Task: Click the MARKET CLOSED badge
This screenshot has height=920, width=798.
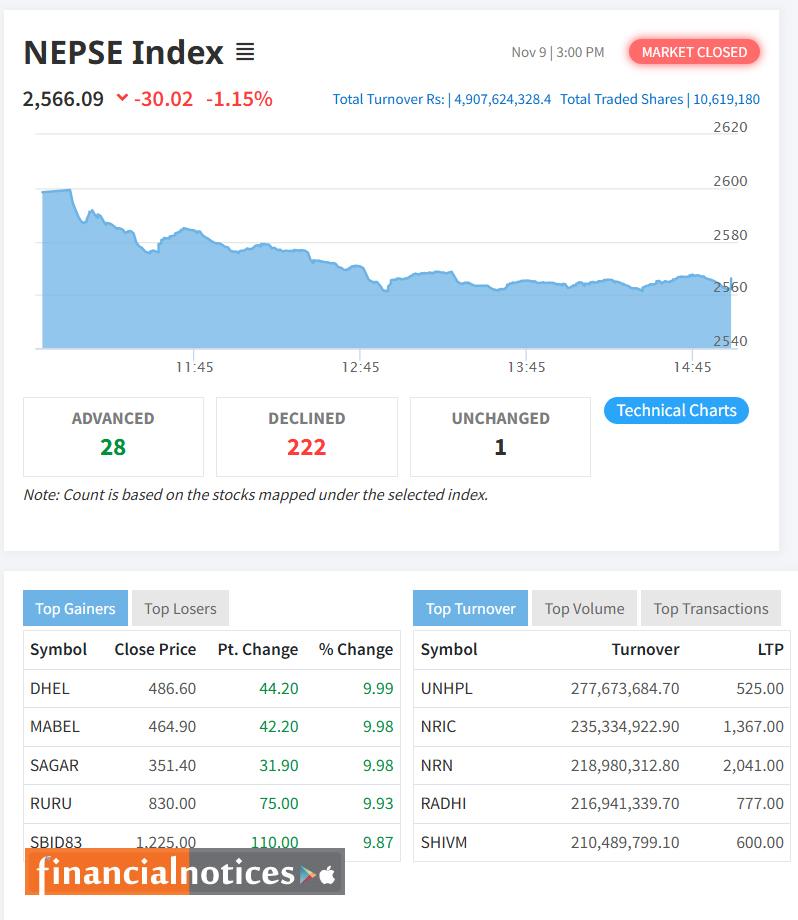Action: 694,52
